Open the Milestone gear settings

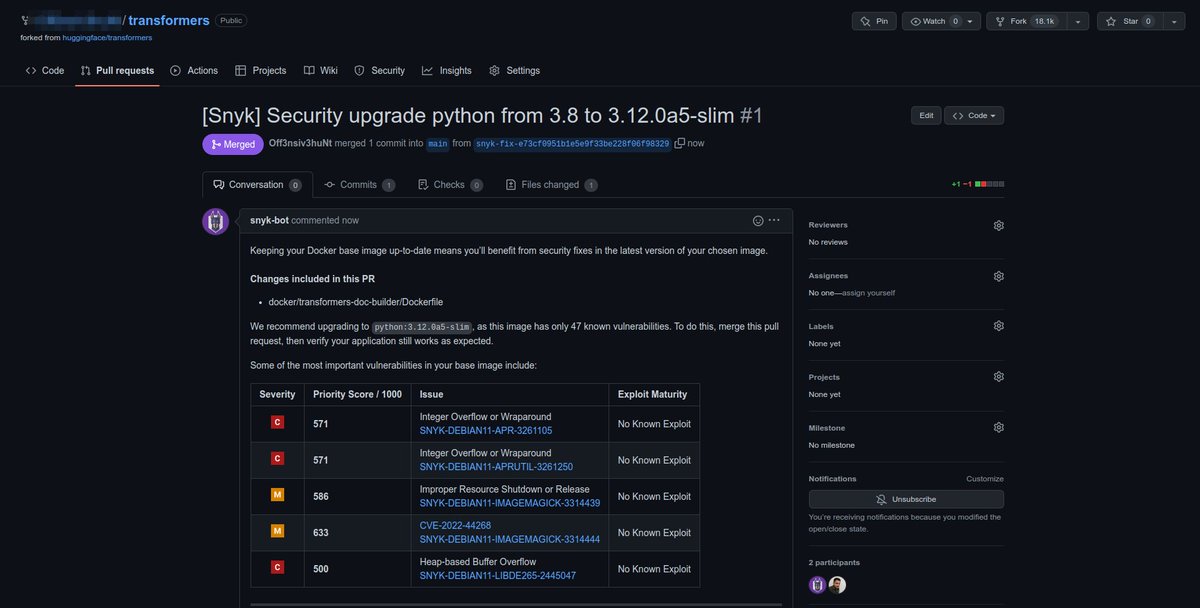[x=998, y=428]
